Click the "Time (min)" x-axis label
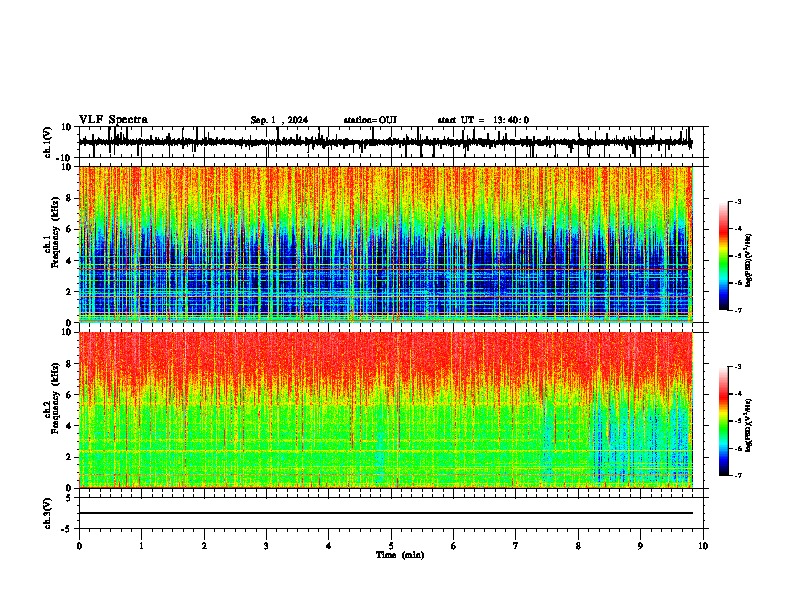The height and width of the screenshot is (612, 792). pos(400,555)
